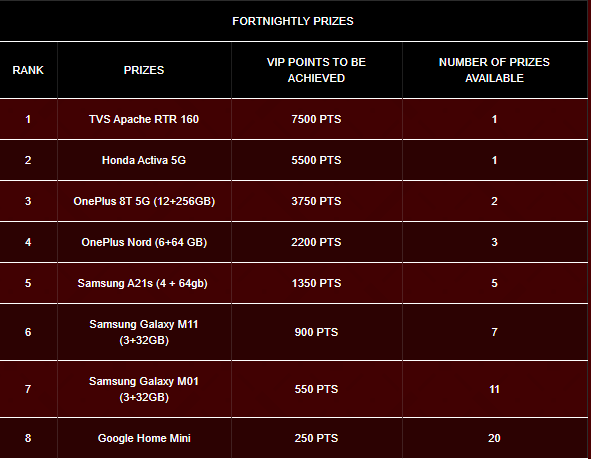This screenshot has height=459, width=591.
Task: Click the 900 PTS points cell
Action: point(316,332)
